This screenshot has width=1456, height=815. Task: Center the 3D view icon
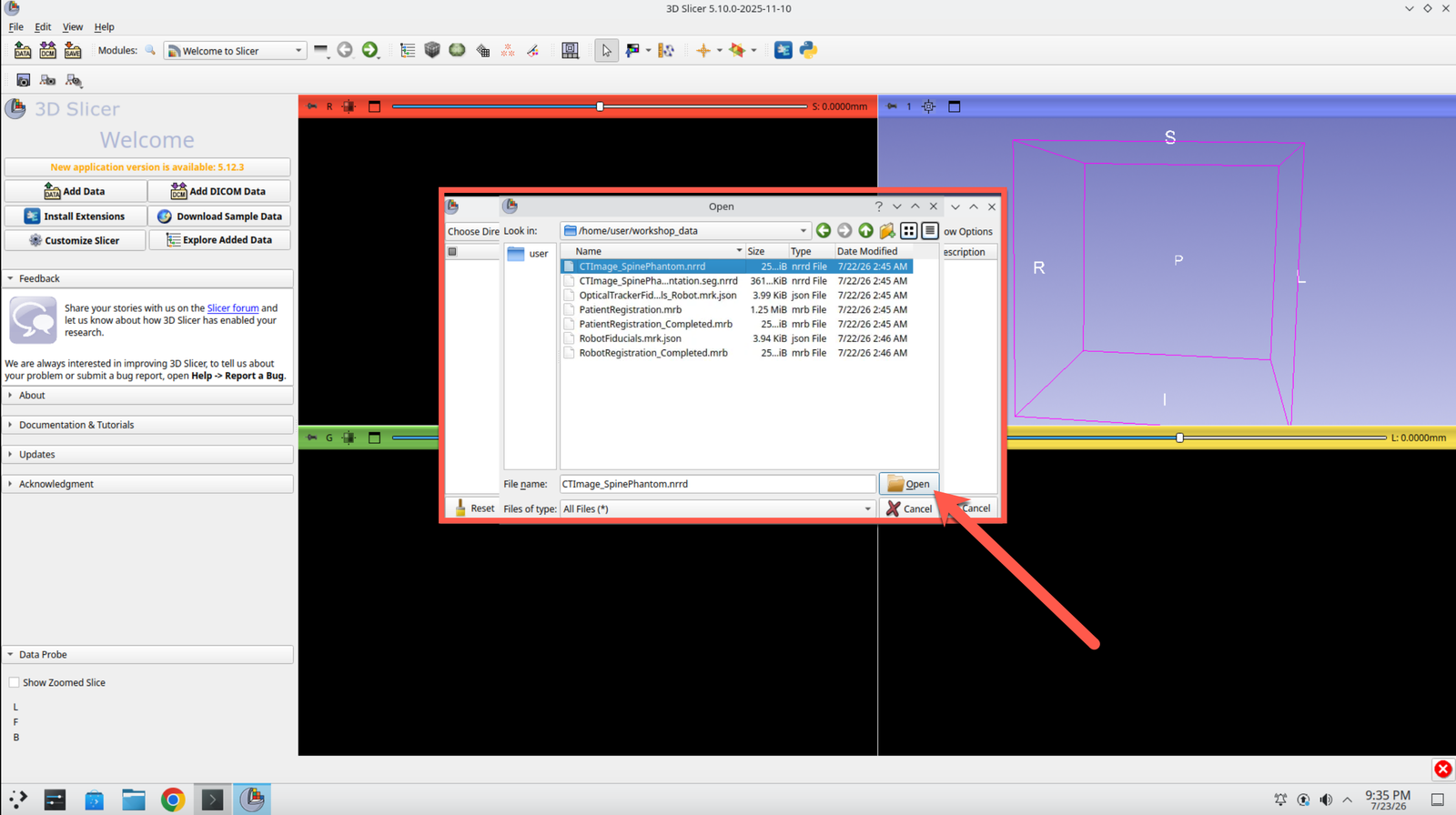point(928,106)
